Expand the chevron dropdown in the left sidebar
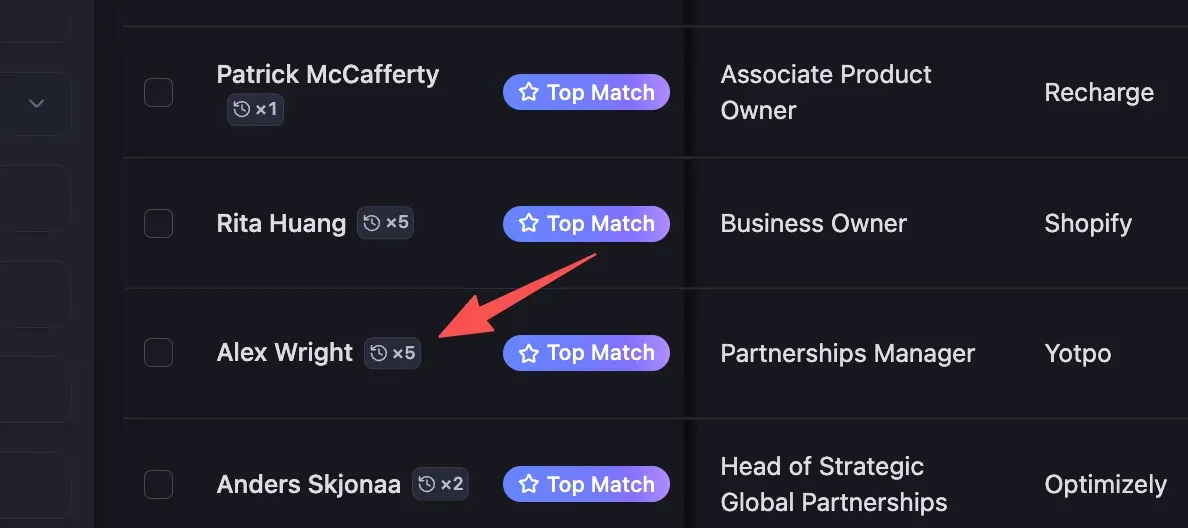Viewport: 1188px width, 528px height. tap(36, 104)
